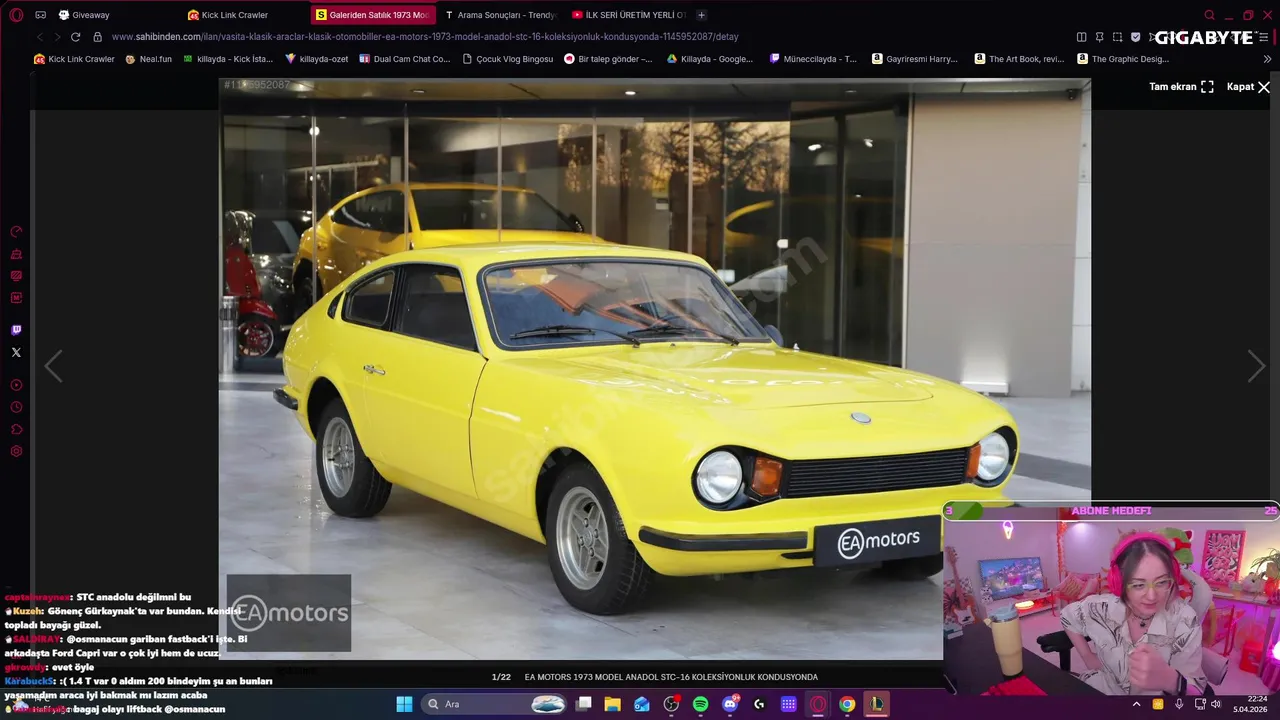Image resolution: width=1280 pixels, height=720 pixels.
Task: Go forward in browser history
Action: [x=57, y=37]
